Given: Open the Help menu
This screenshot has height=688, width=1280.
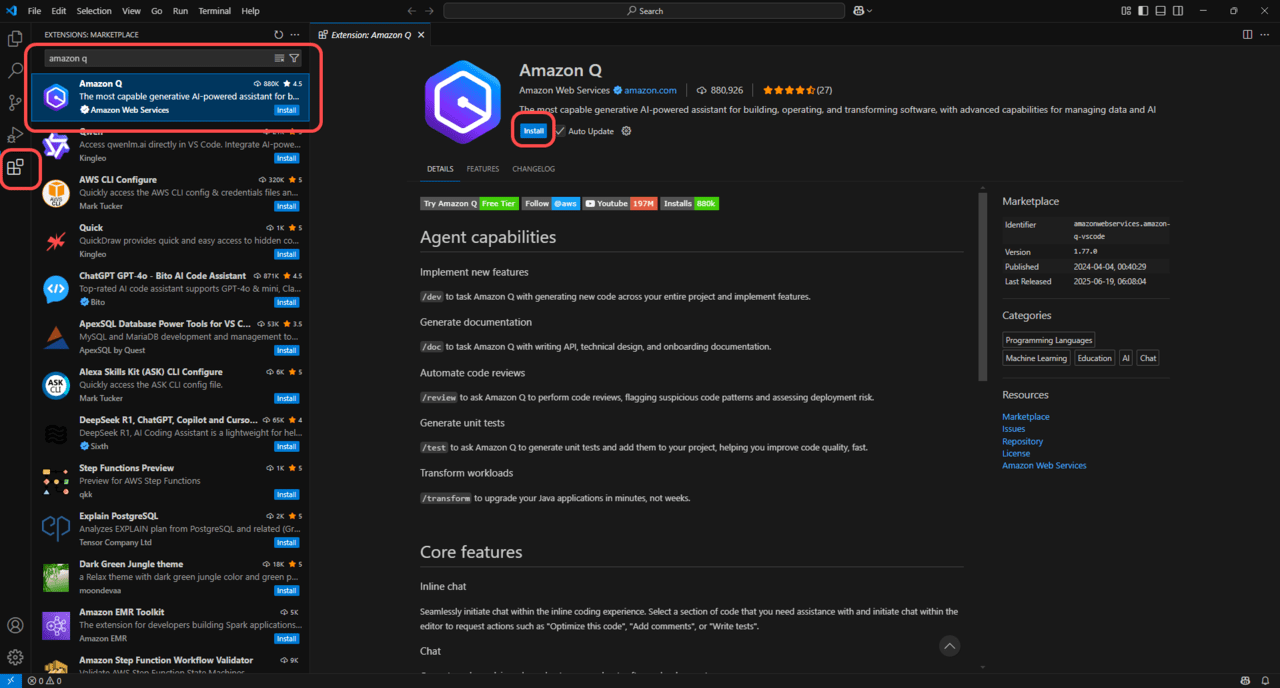Looking at the screenshot, I should point(250,11).
